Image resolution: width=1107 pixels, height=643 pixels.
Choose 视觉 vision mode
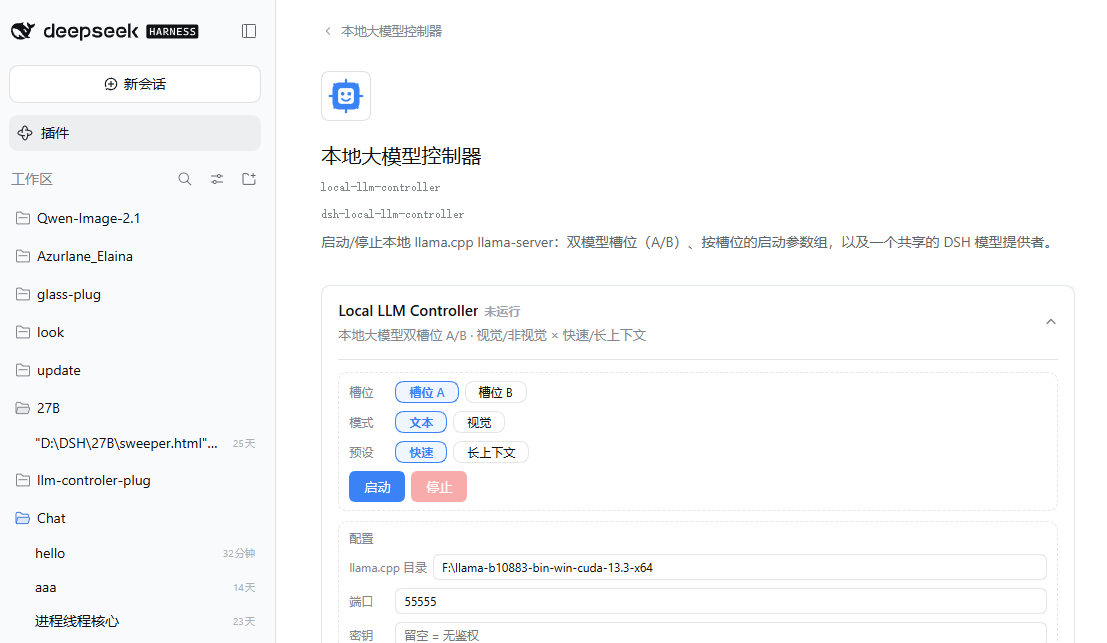click(479, 423)
